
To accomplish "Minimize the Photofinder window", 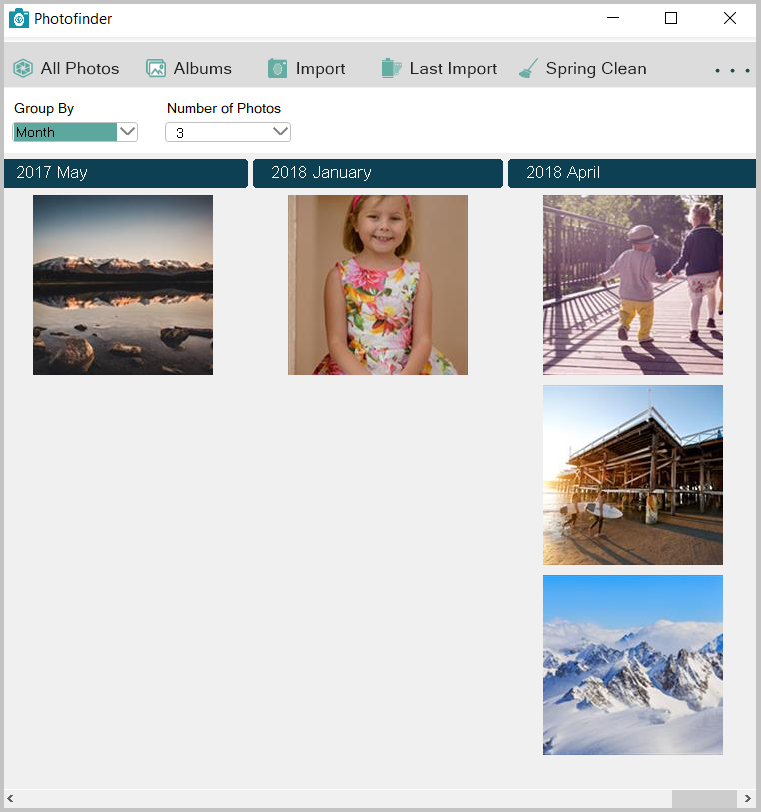I will (613, 18).
